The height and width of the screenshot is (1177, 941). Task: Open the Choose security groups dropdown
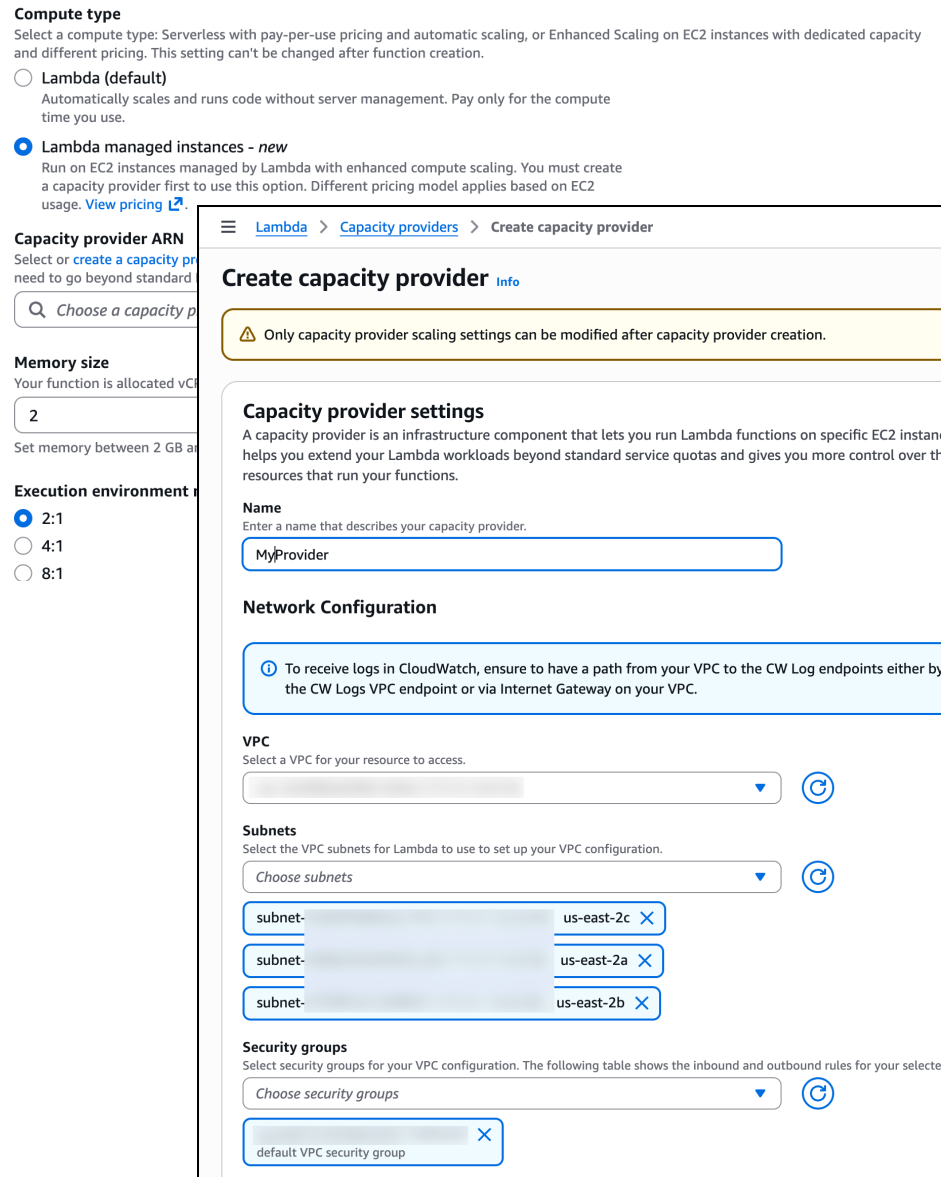(511, 1093)
